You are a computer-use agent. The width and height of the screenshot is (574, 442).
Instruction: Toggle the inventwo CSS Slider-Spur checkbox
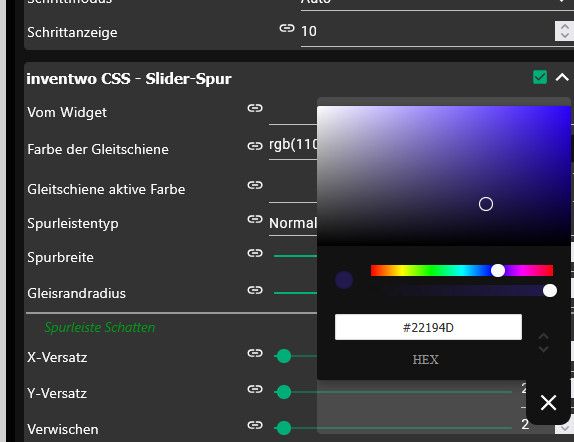pyautogui.click(x=540, y=77)
